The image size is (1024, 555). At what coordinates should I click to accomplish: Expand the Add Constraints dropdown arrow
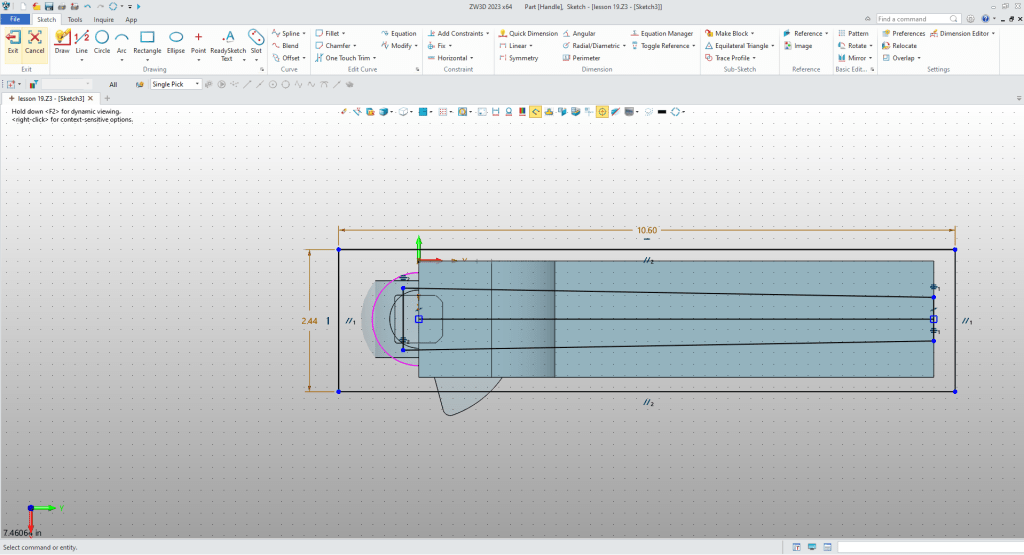tap(489, 33)
